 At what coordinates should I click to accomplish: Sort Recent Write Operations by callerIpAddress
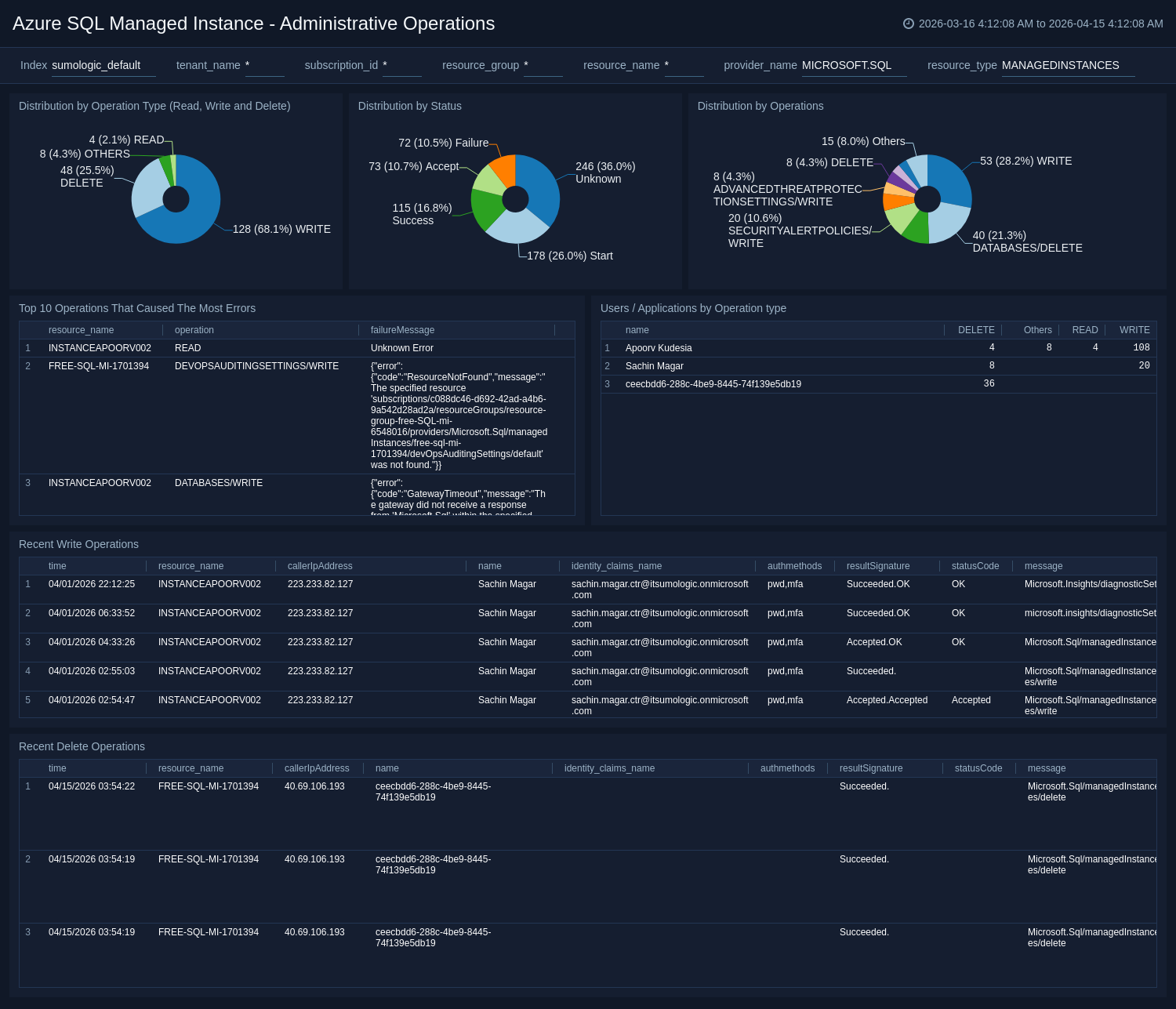[x=320, y=566]
